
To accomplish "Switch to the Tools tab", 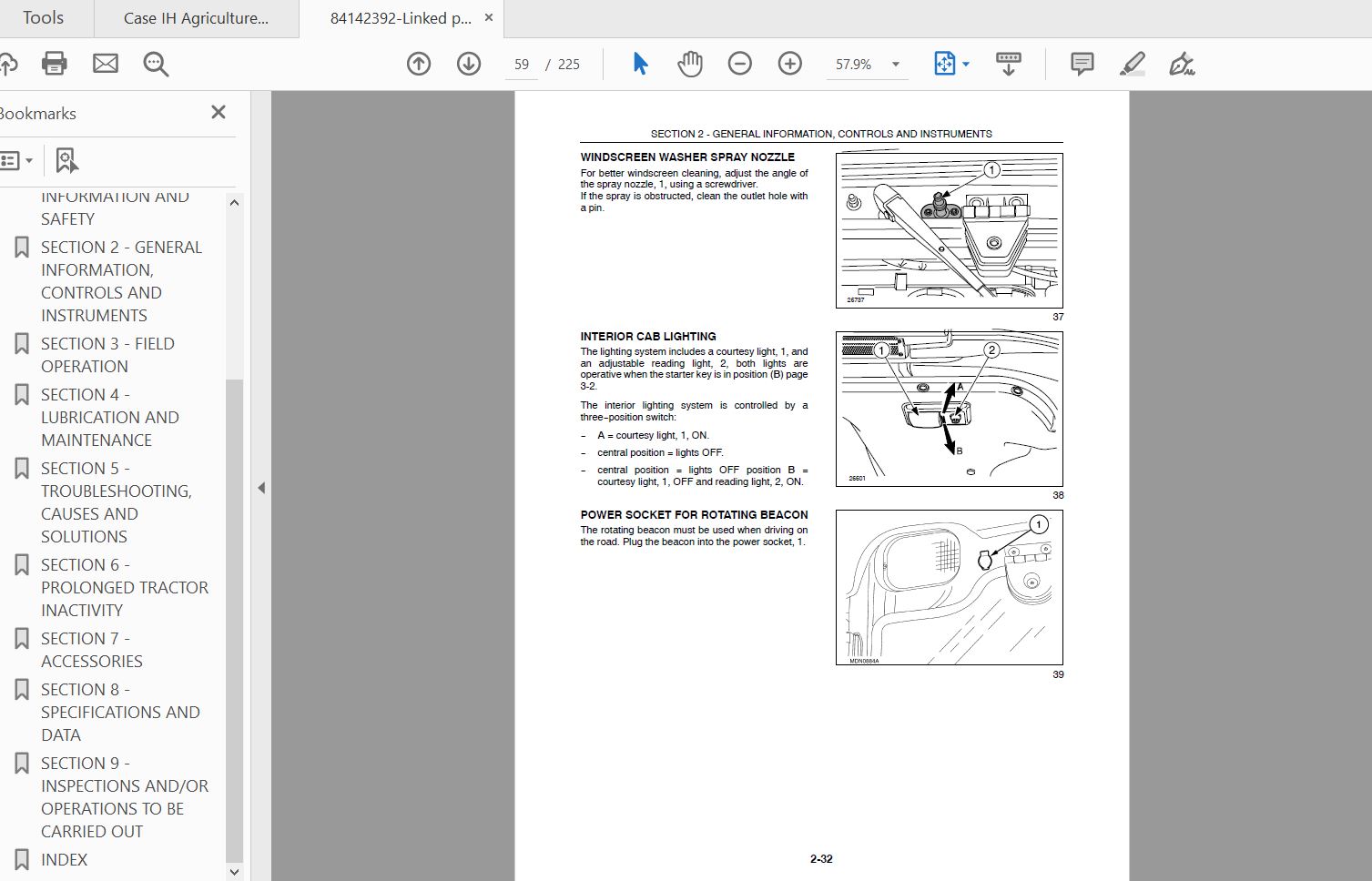I will click(x=43, y=18).
